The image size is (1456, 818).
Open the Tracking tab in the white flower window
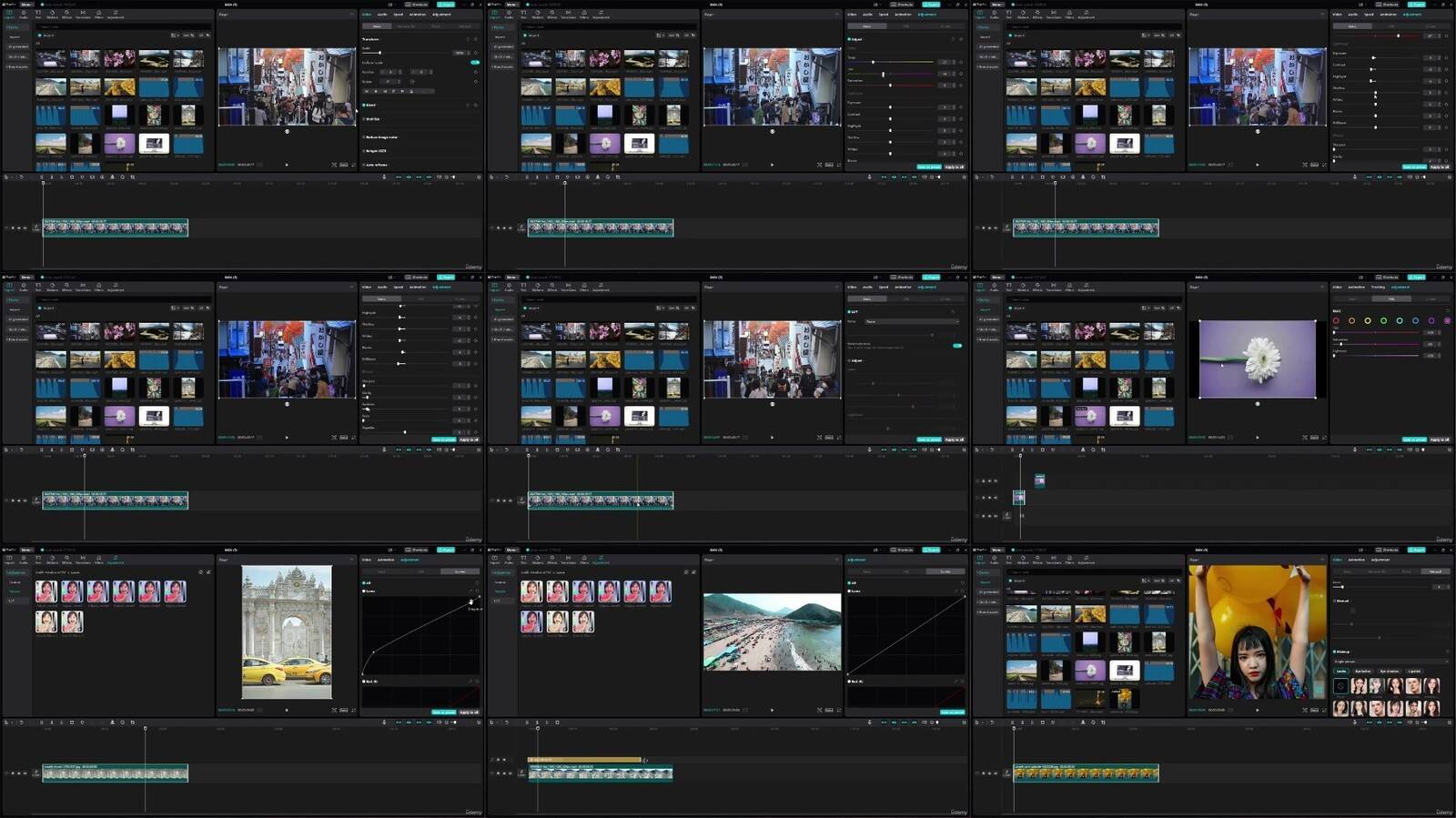(1378, 288)
